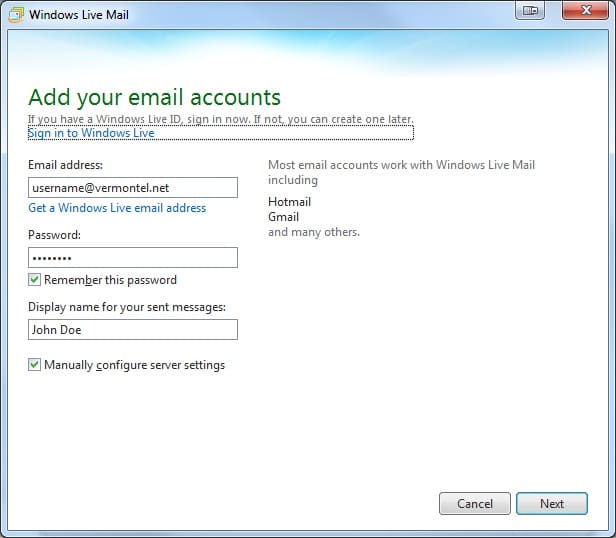Click 'Display name for your sent messages:' label
Viewport: 616px width, 538px height.
click(127, 307)
